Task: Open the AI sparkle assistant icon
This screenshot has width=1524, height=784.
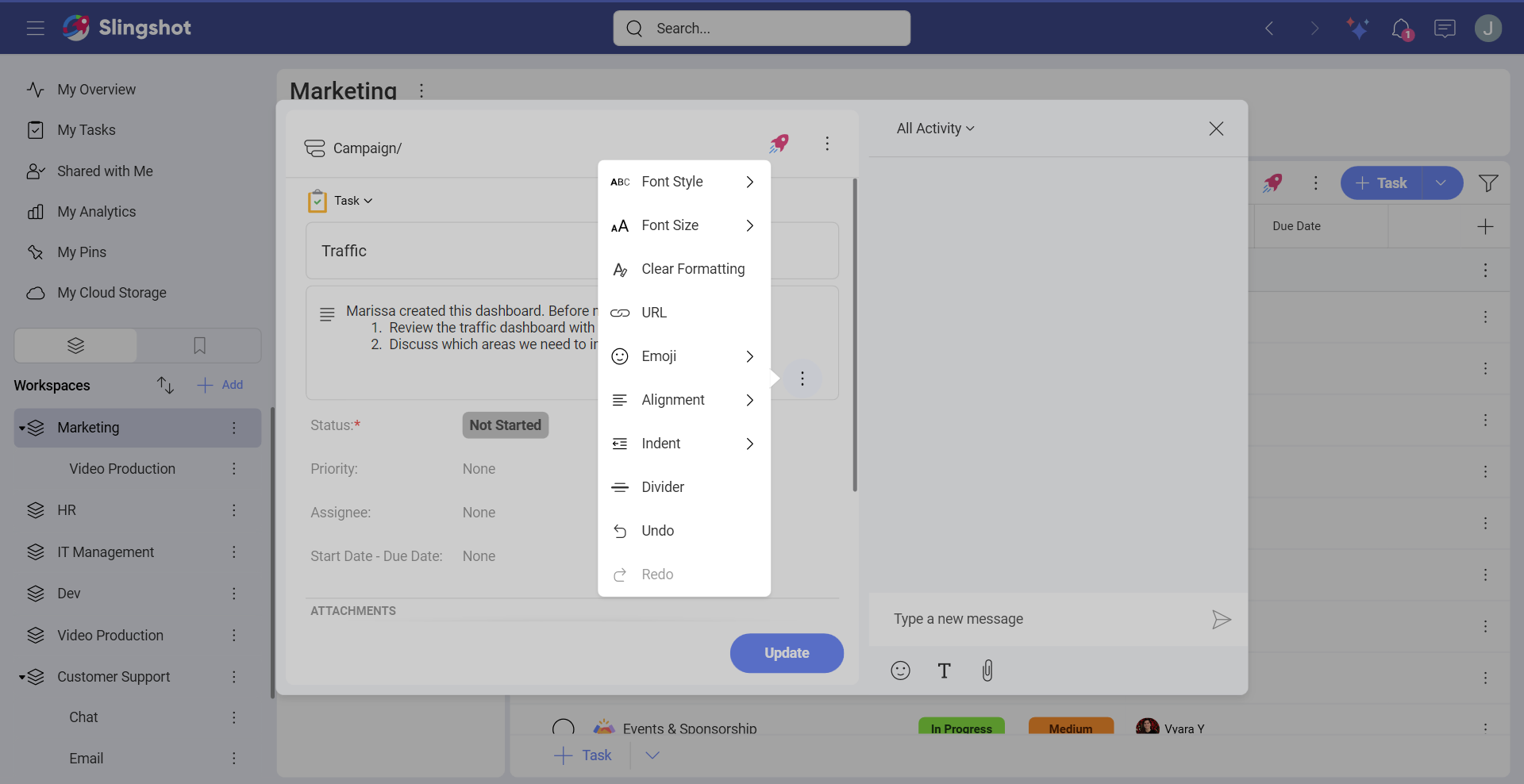Action: [1357, 29]
